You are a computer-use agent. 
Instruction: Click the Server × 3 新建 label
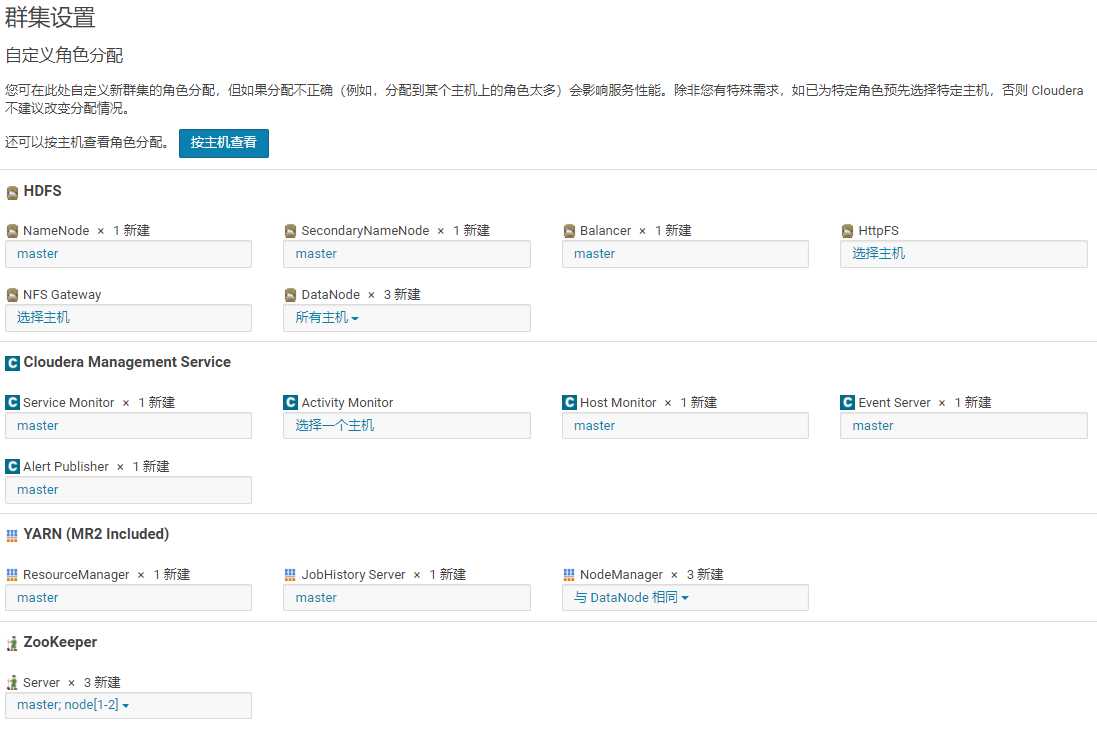coord(71,683)
